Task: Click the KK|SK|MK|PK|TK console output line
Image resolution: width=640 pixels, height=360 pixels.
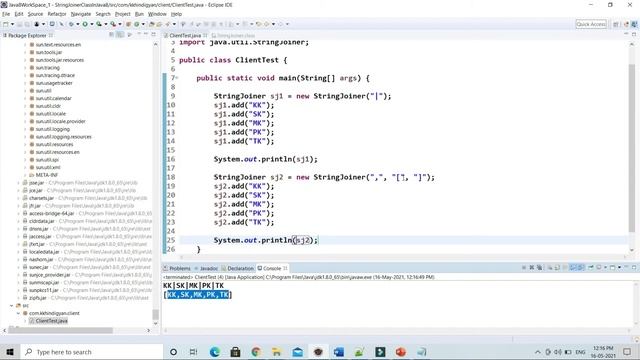Action: 193,286
